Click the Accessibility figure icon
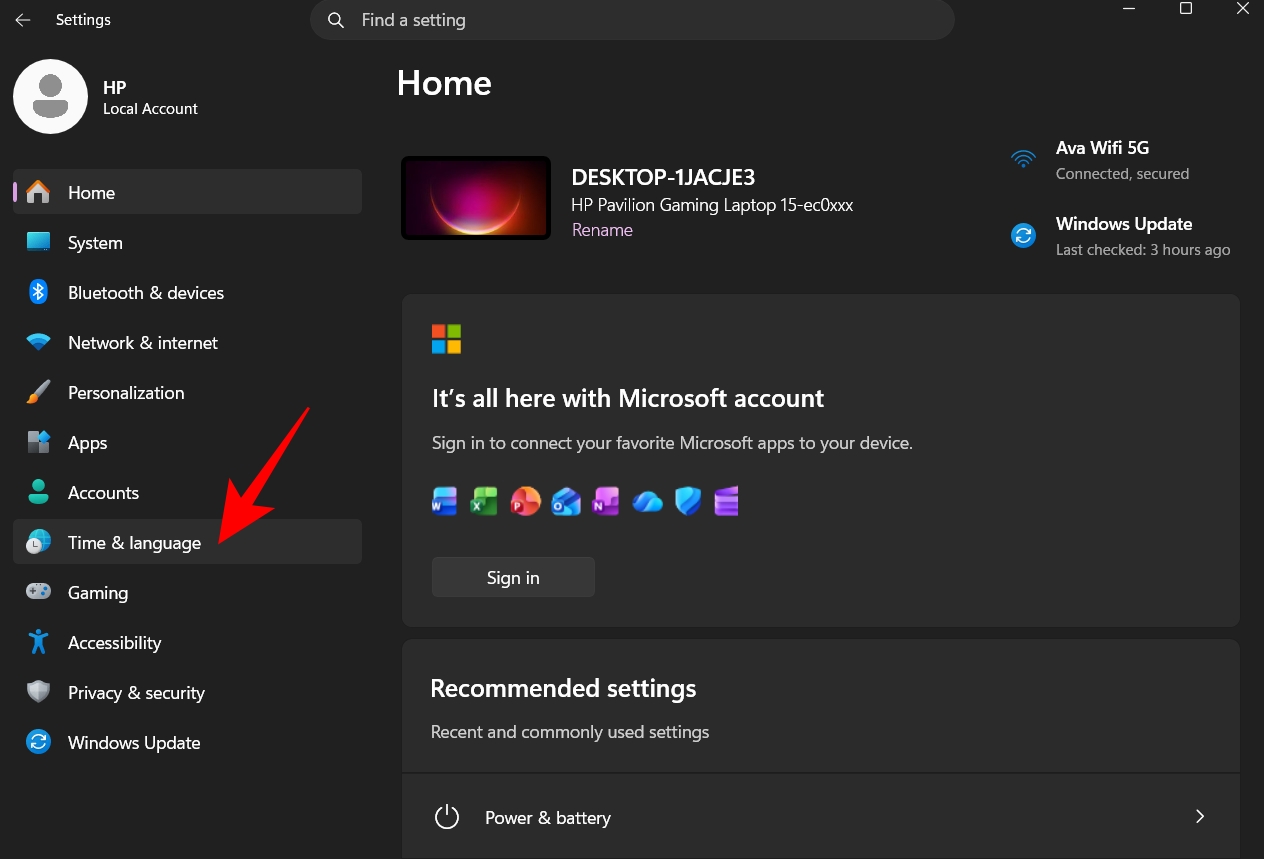 pos(38,642)
